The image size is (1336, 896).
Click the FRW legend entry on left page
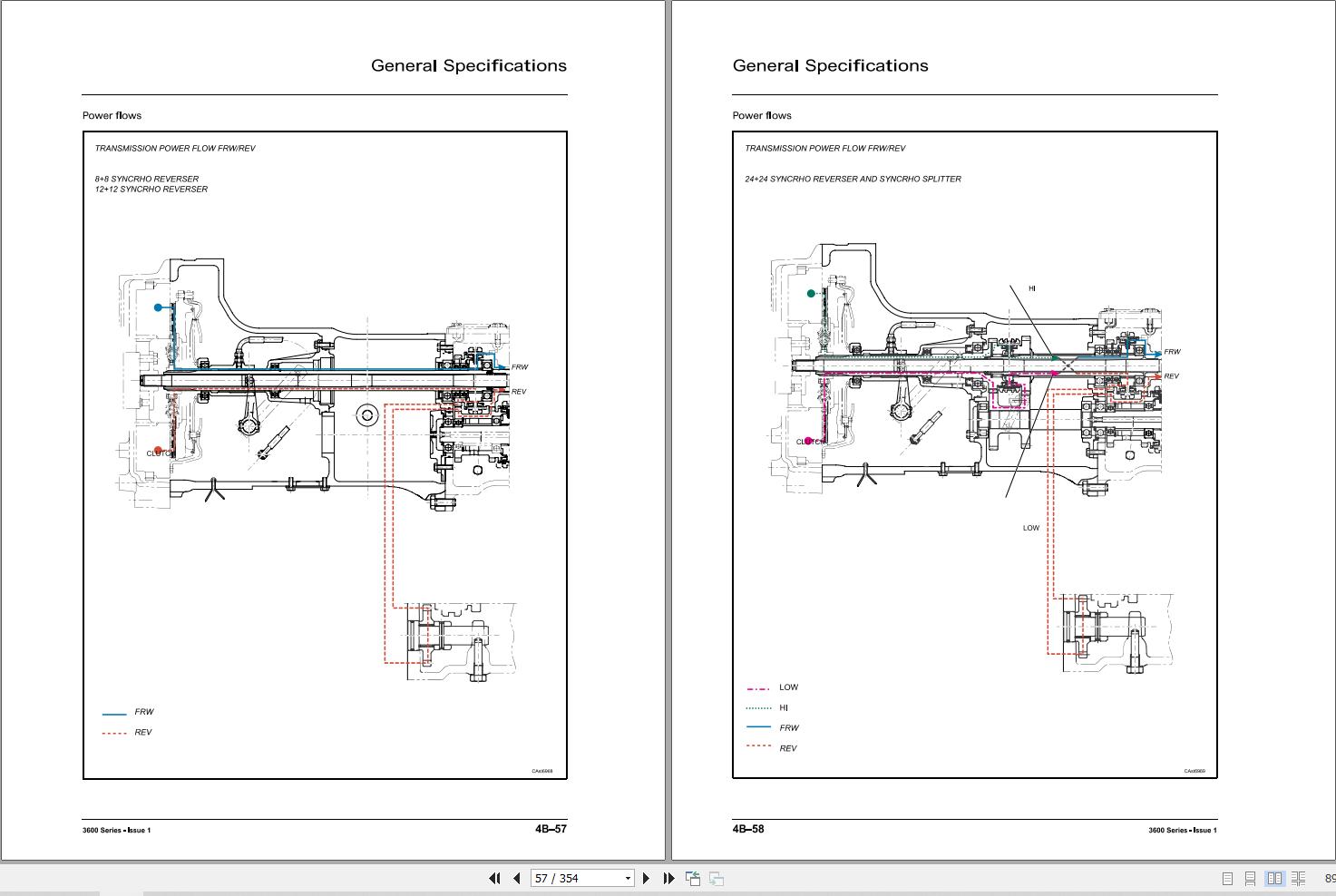[128, 712]
